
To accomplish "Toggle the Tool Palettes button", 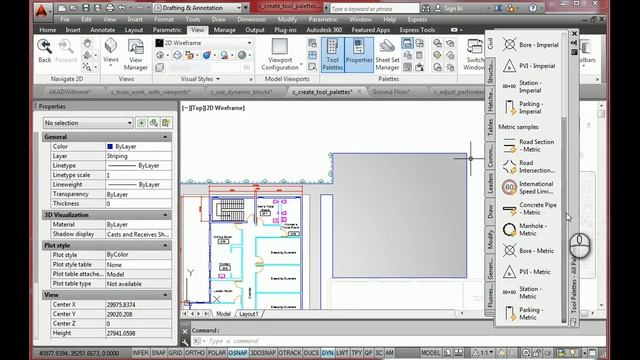I will 332,55.
